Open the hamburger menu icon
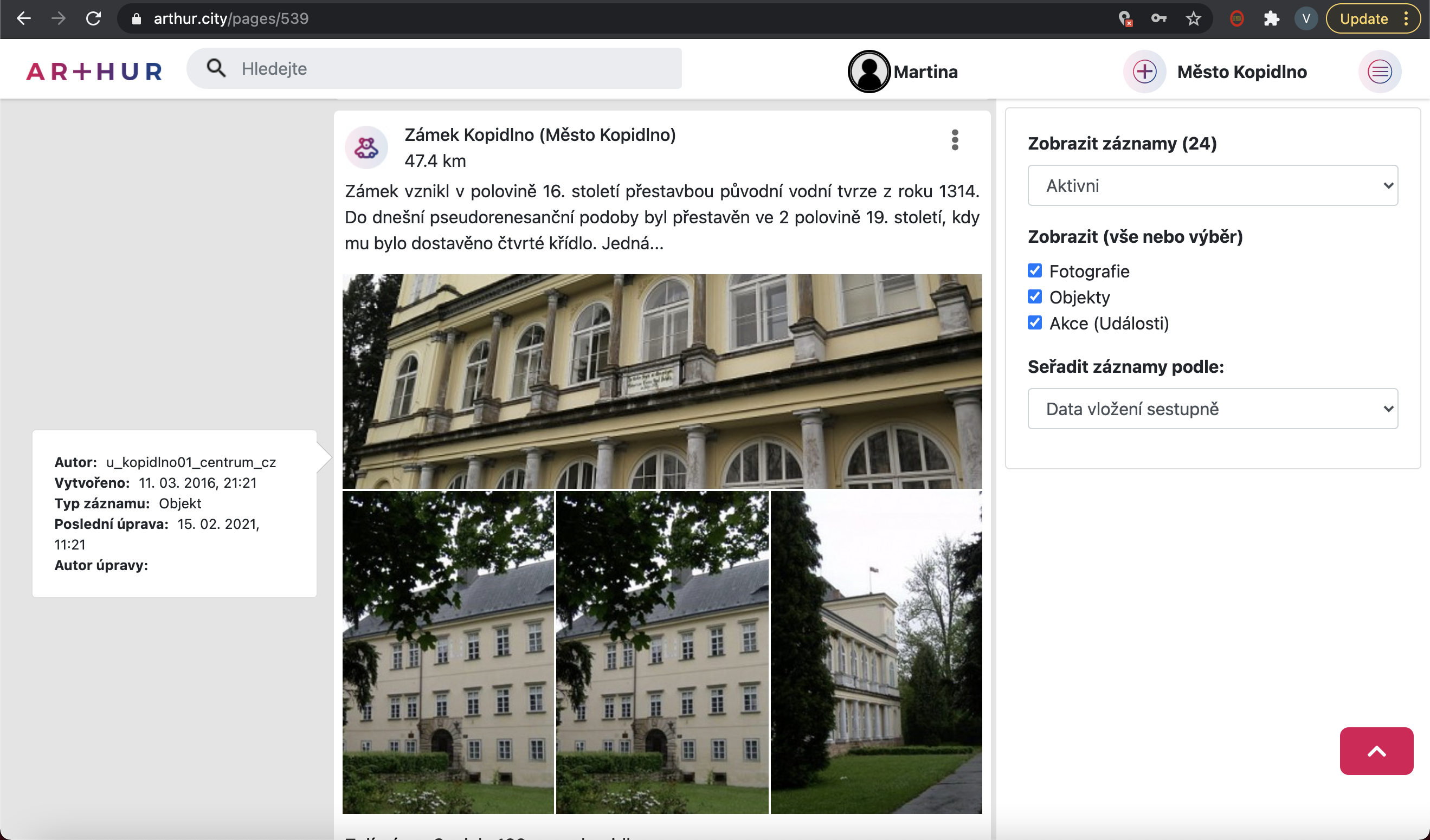The width and height of the screenshot is (1430, 840). tap(1380, 72)
